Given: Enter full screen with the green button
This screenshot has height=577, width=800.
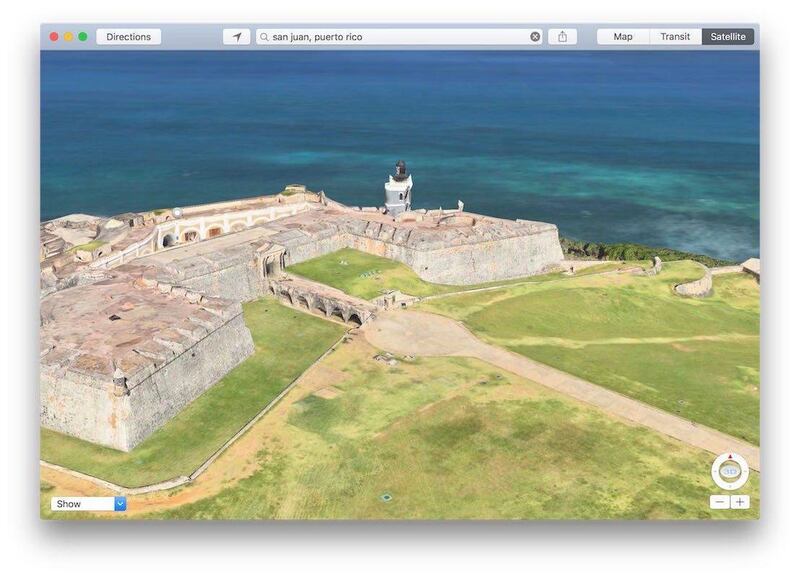Looking at the screenshot, I should pyautogui.click(x=83, y=37).
